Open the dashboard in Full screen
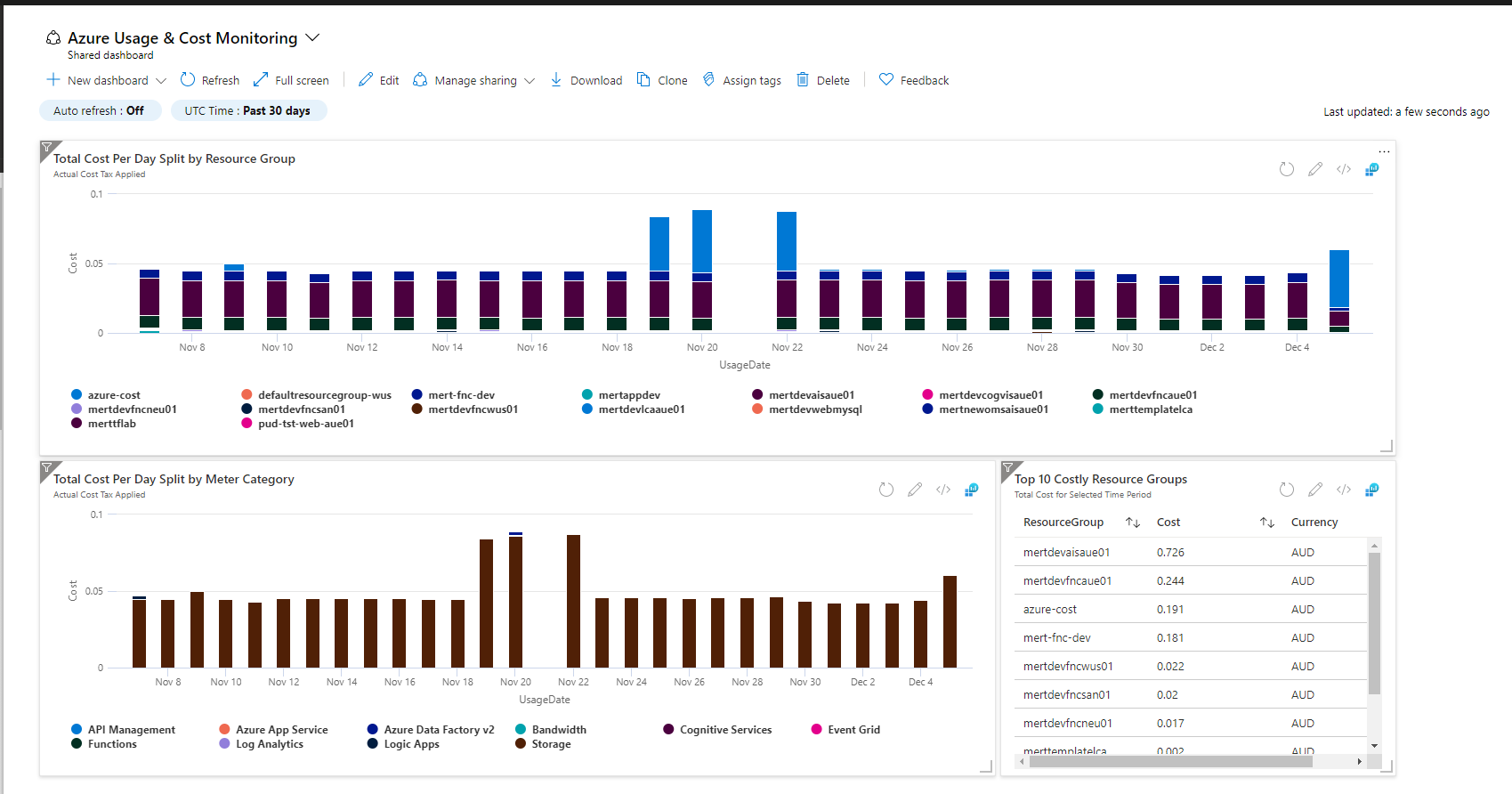 291,80
